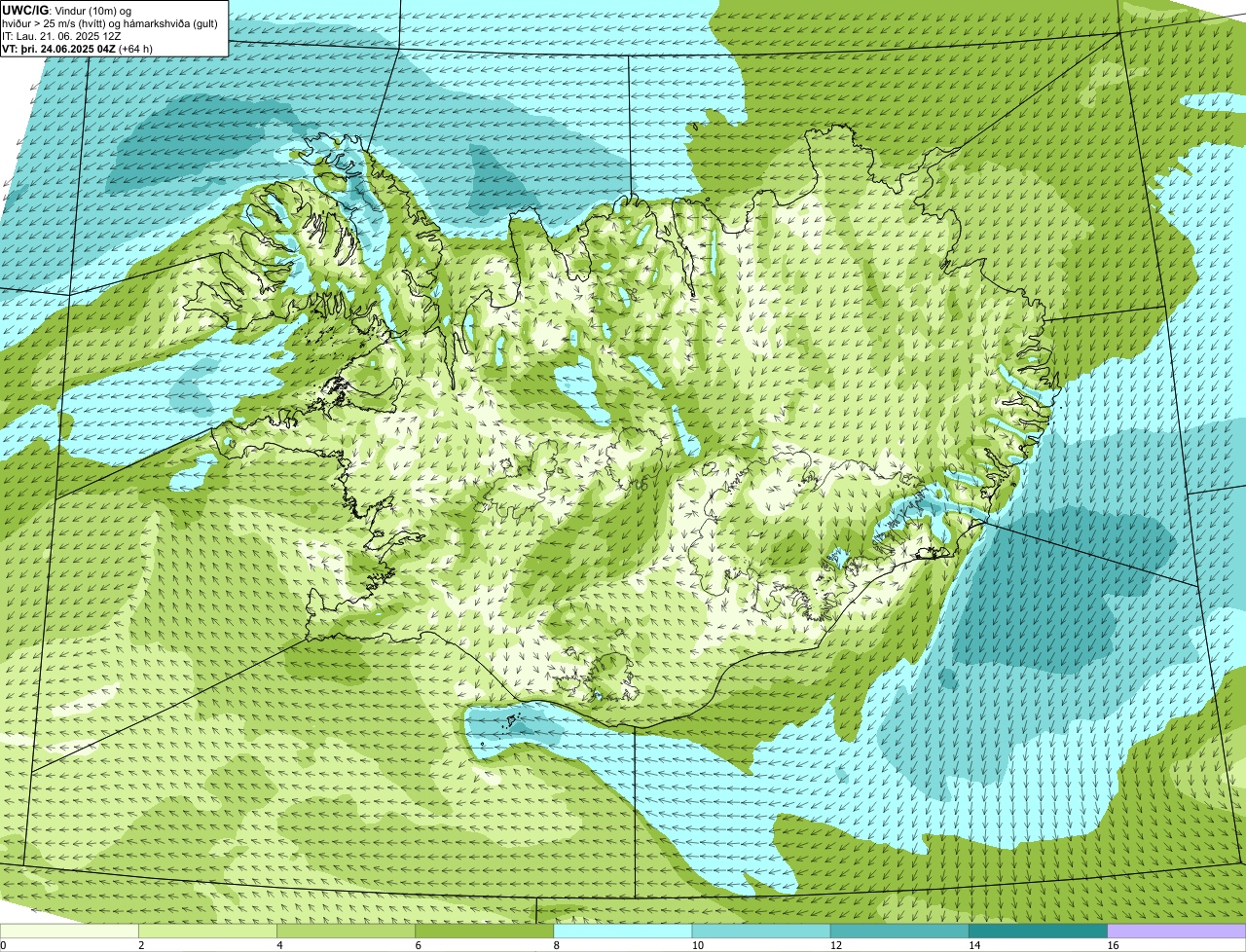Click the '2' colorbar tick label

coord(141,945)
